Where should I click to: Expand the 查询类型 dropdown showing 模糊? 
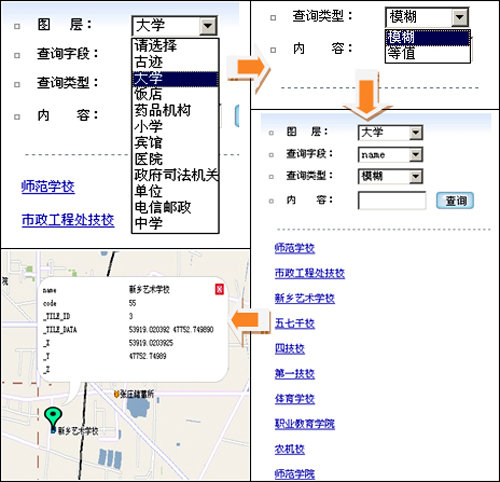[x=460, y=17]
